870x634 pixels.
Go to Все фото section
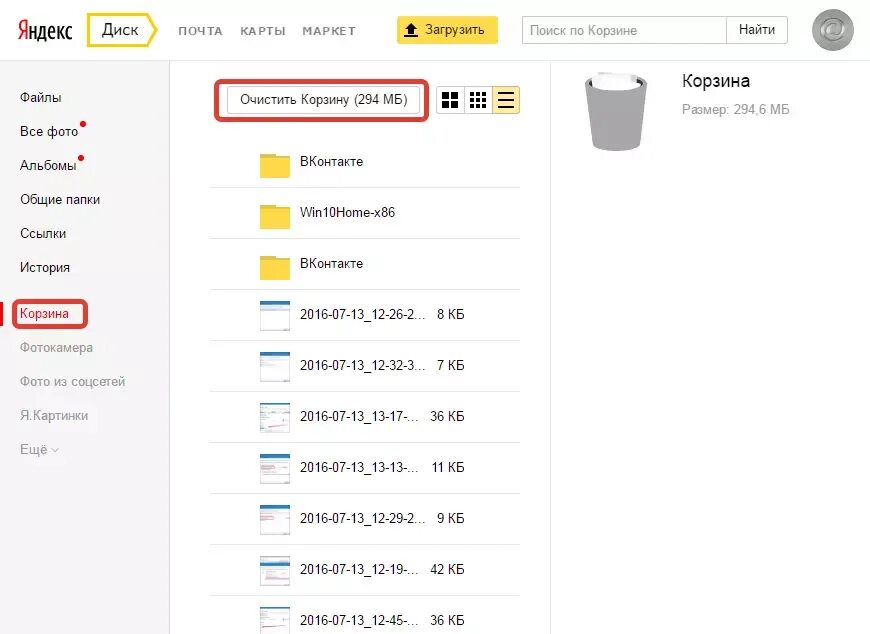pyautogui.click(x=49, y=131)
